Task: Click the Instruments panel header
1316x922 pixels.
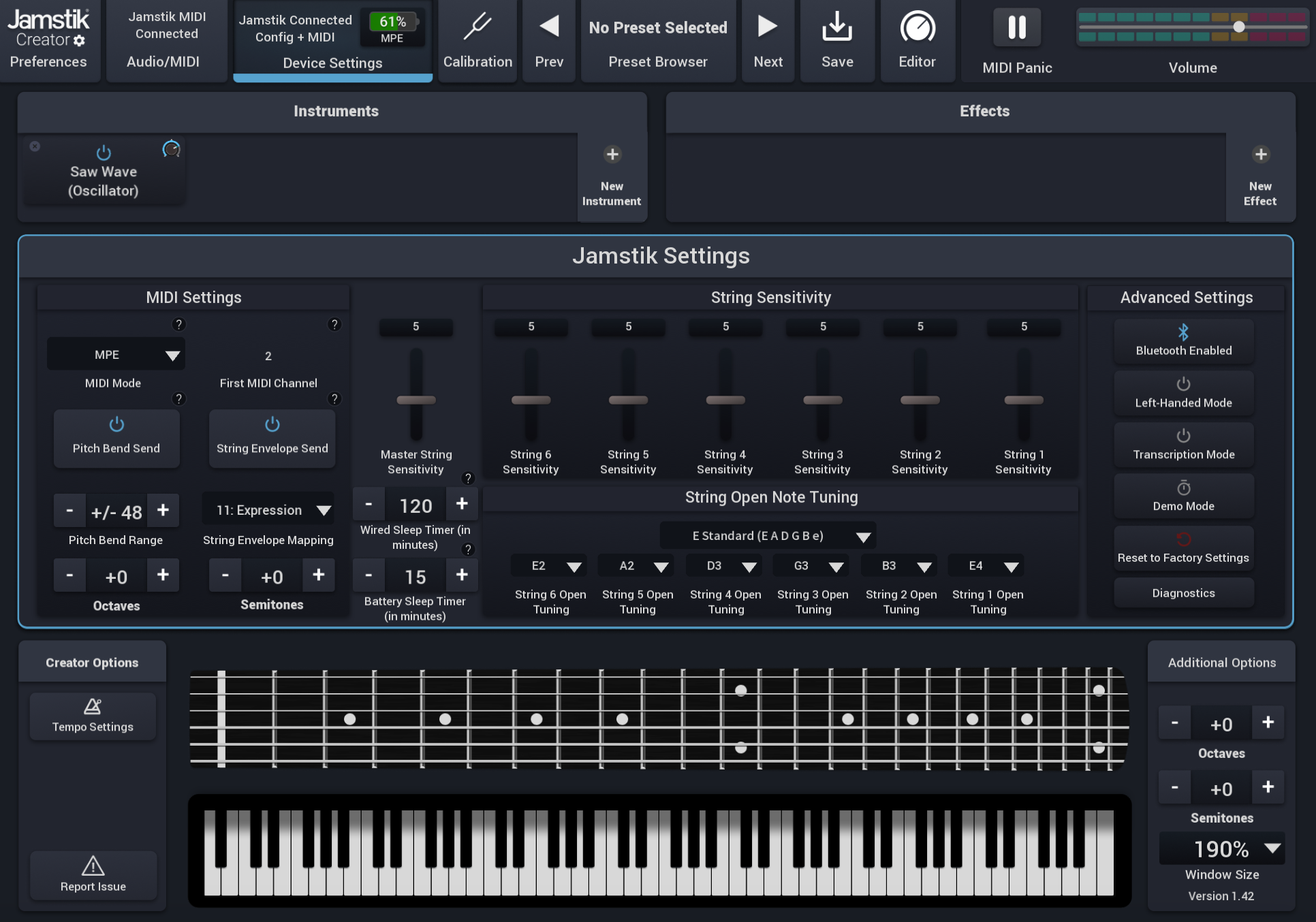Action: (332, 112)
